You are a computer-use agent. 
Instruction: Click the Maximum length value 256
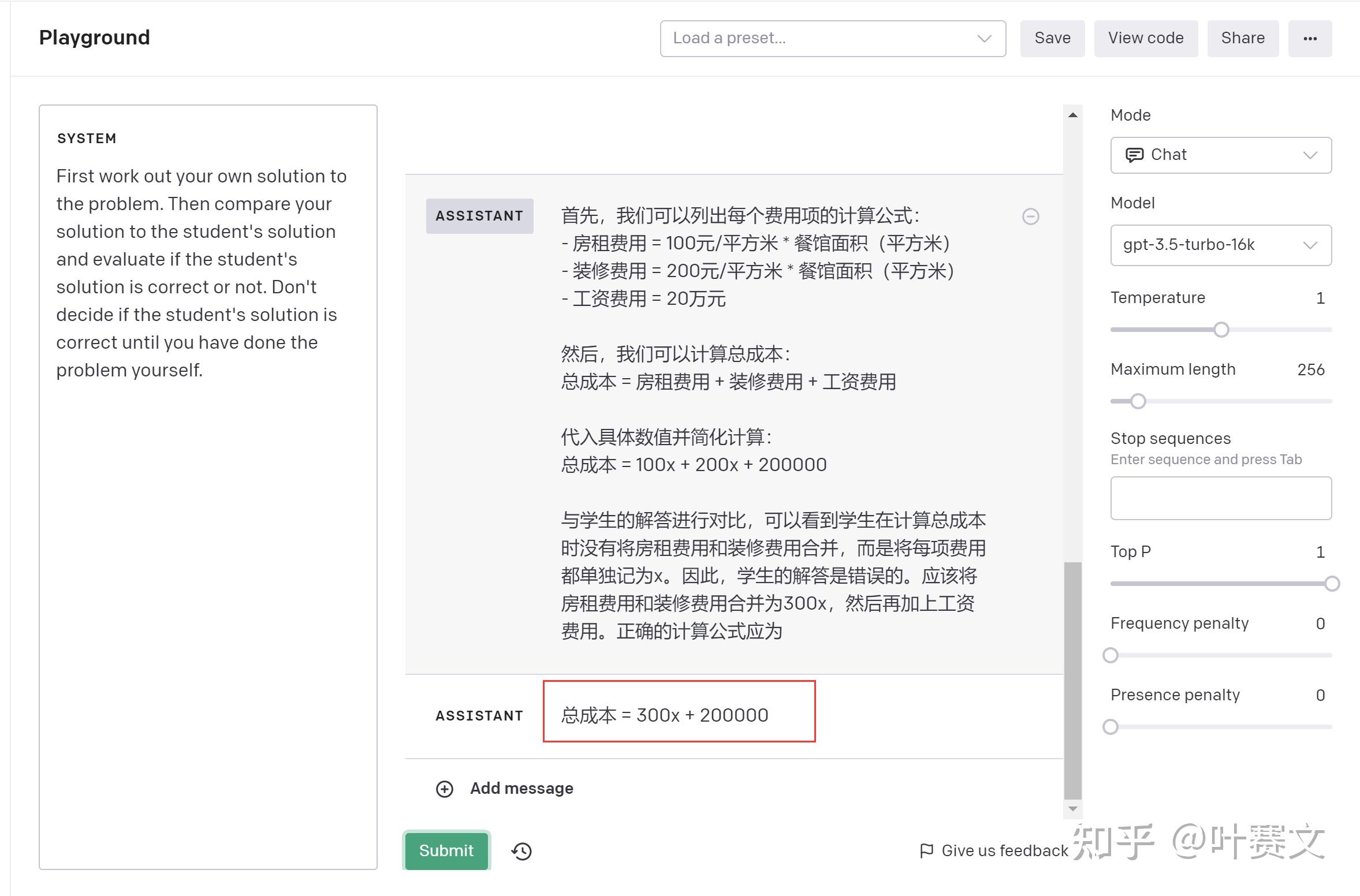click(1310, 369)
